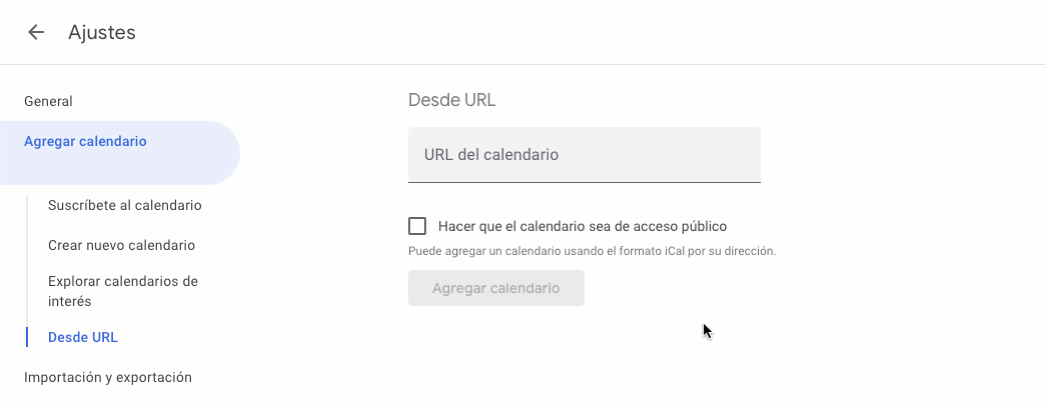Image resolution: width=1045 pixels, height=406 pixels.
Task: Click the label Hacer que el calendario sea de acceso público
Action: point(582,226)
